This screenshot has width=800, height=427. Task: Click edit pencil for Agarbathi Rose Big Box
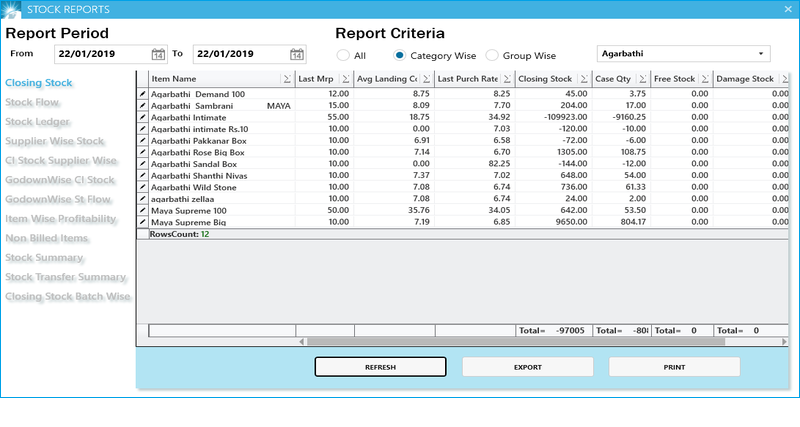[x=143, y=152]
